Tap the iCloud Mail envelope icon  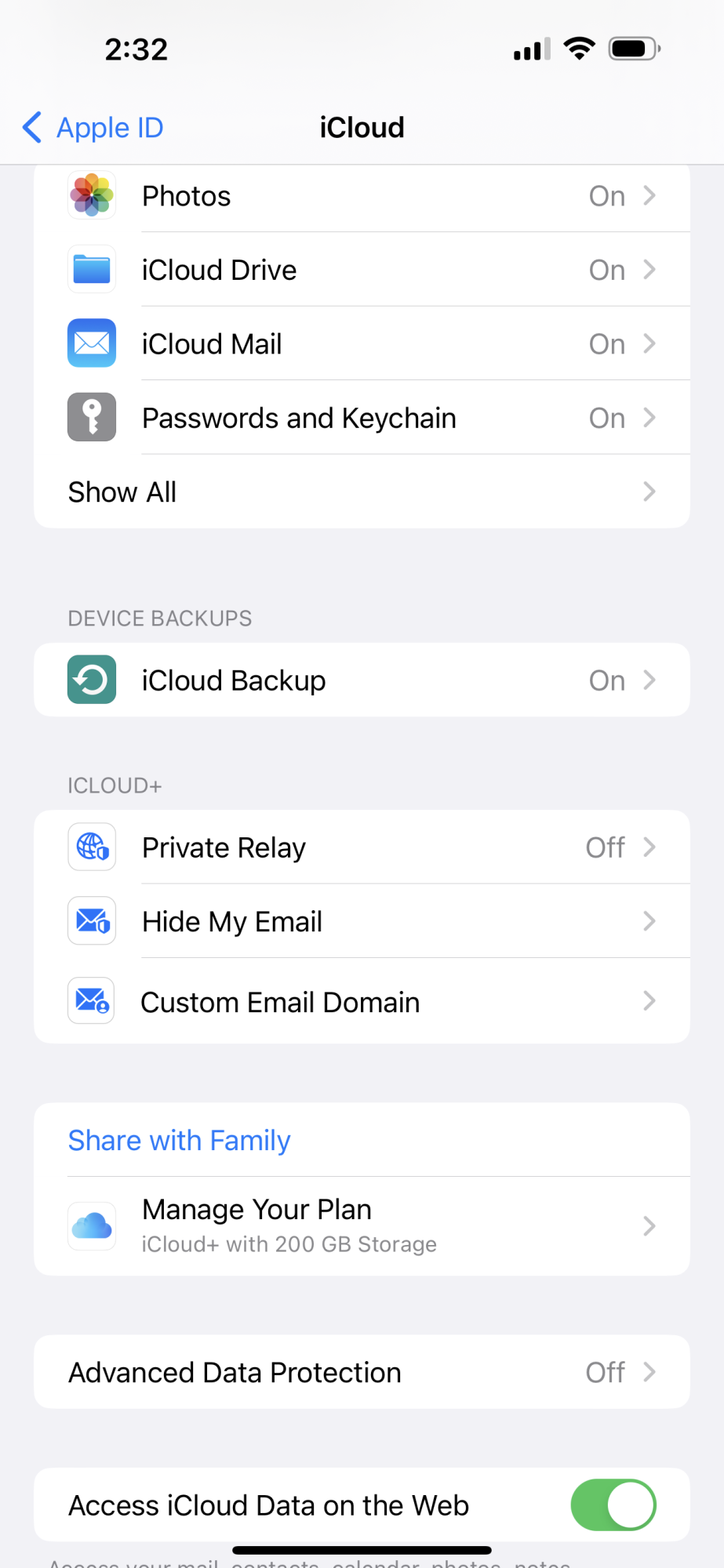[x=92, y=343]
